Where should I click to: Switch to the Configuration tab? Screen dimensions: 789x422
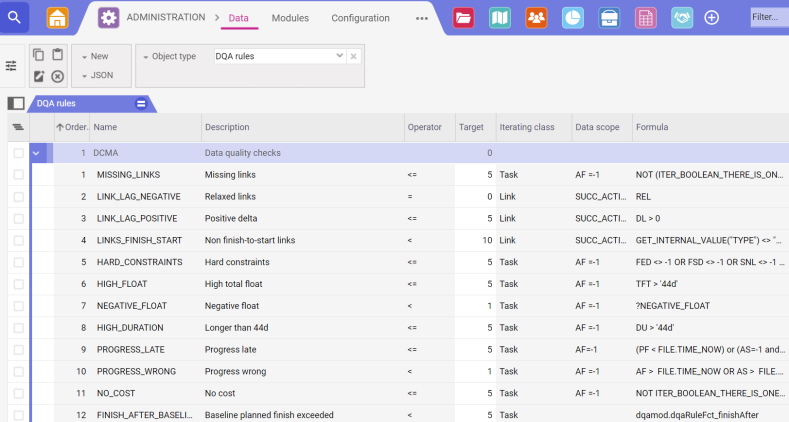pos(360,18)
